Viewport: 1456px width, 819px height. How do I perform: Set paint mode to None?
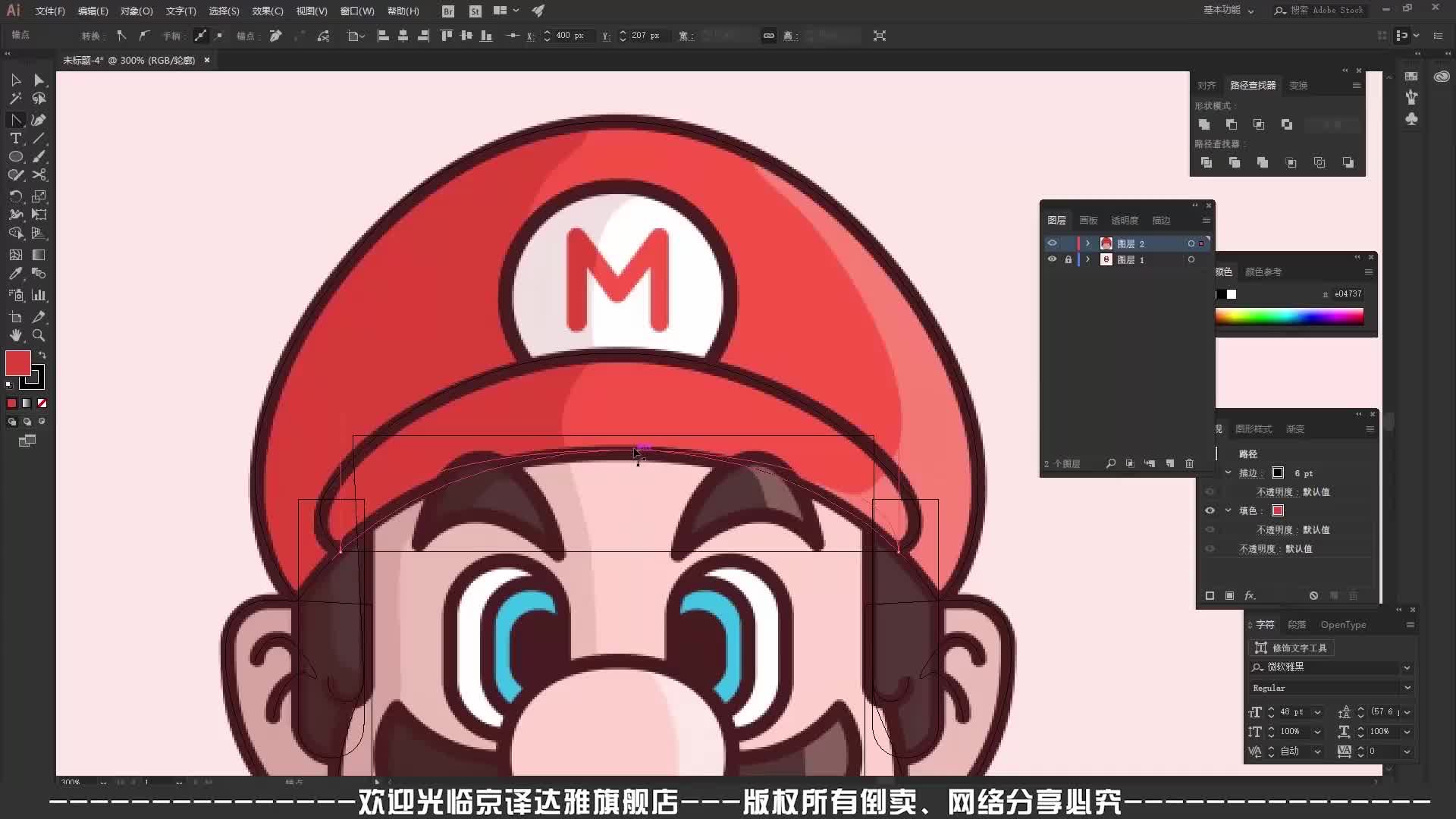42,403
